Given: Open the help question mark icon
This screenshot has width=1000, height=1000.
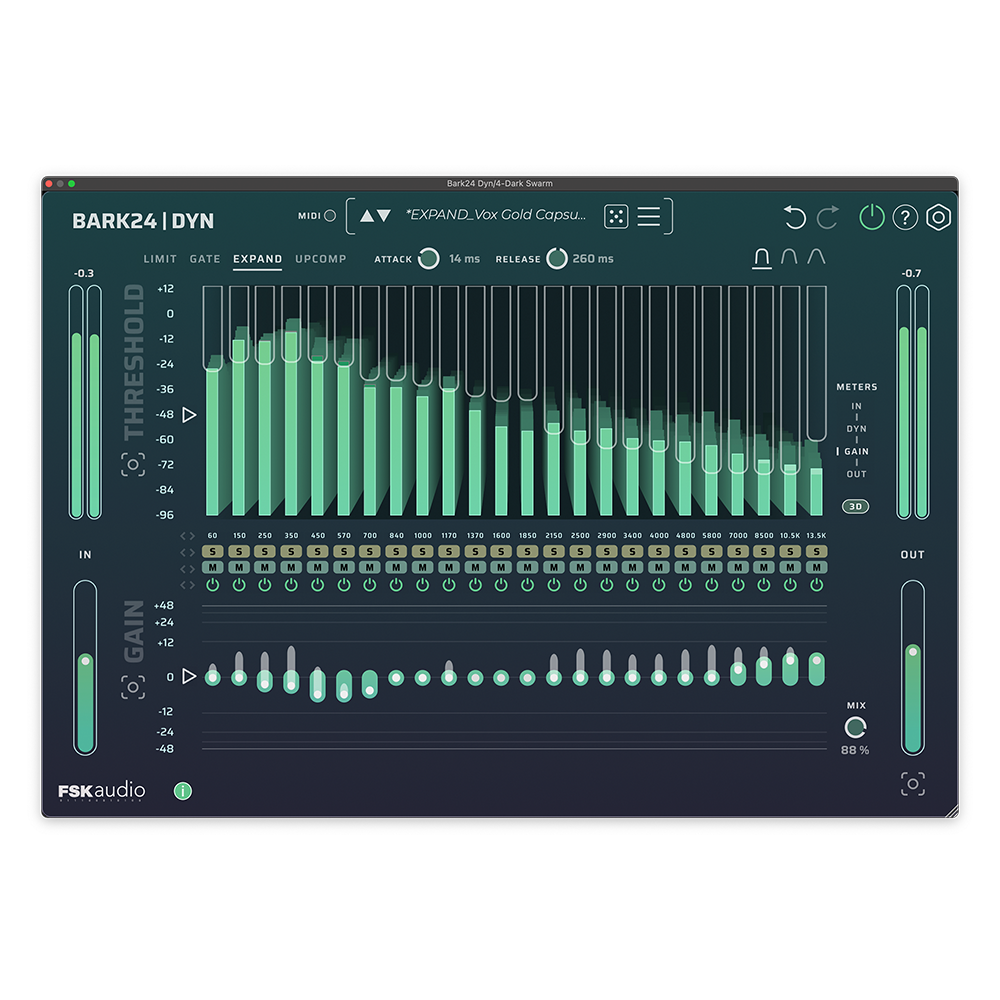Looking at the screenshot, I should coord(905,217).
